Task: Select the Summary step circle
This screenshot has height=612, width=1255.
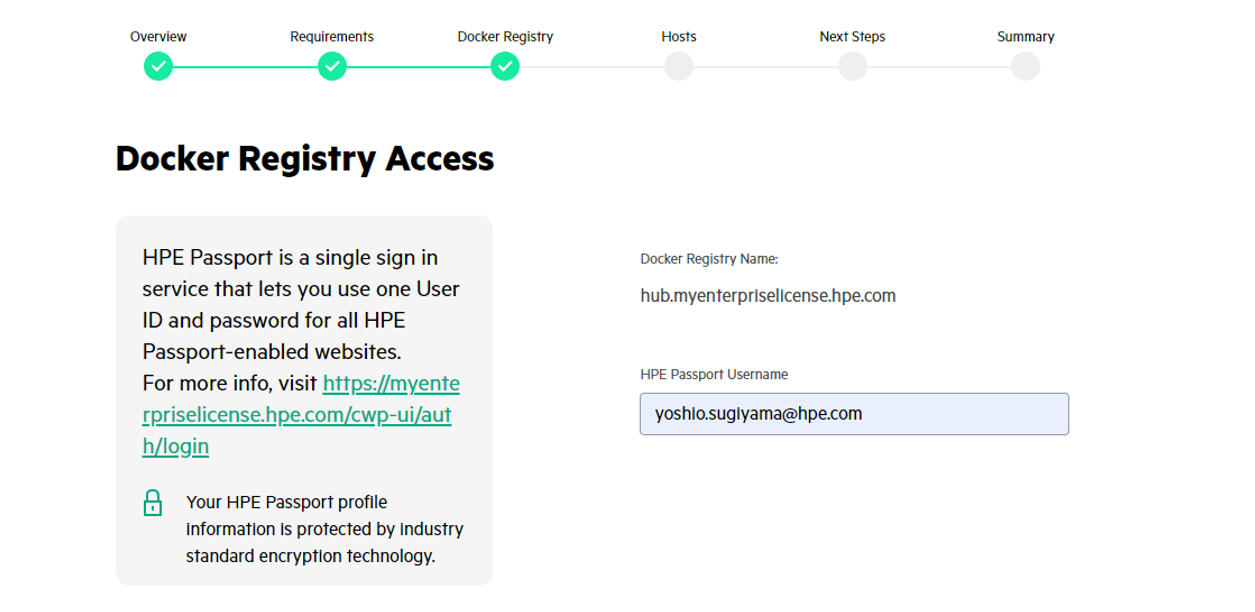Action: click(x=1025, y=67)
